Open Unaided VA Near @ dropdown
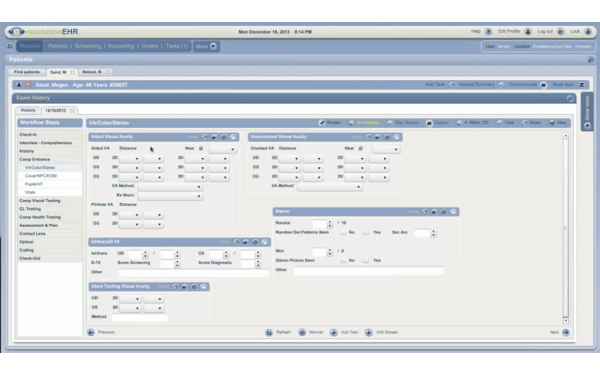 [x=386, y=149]
